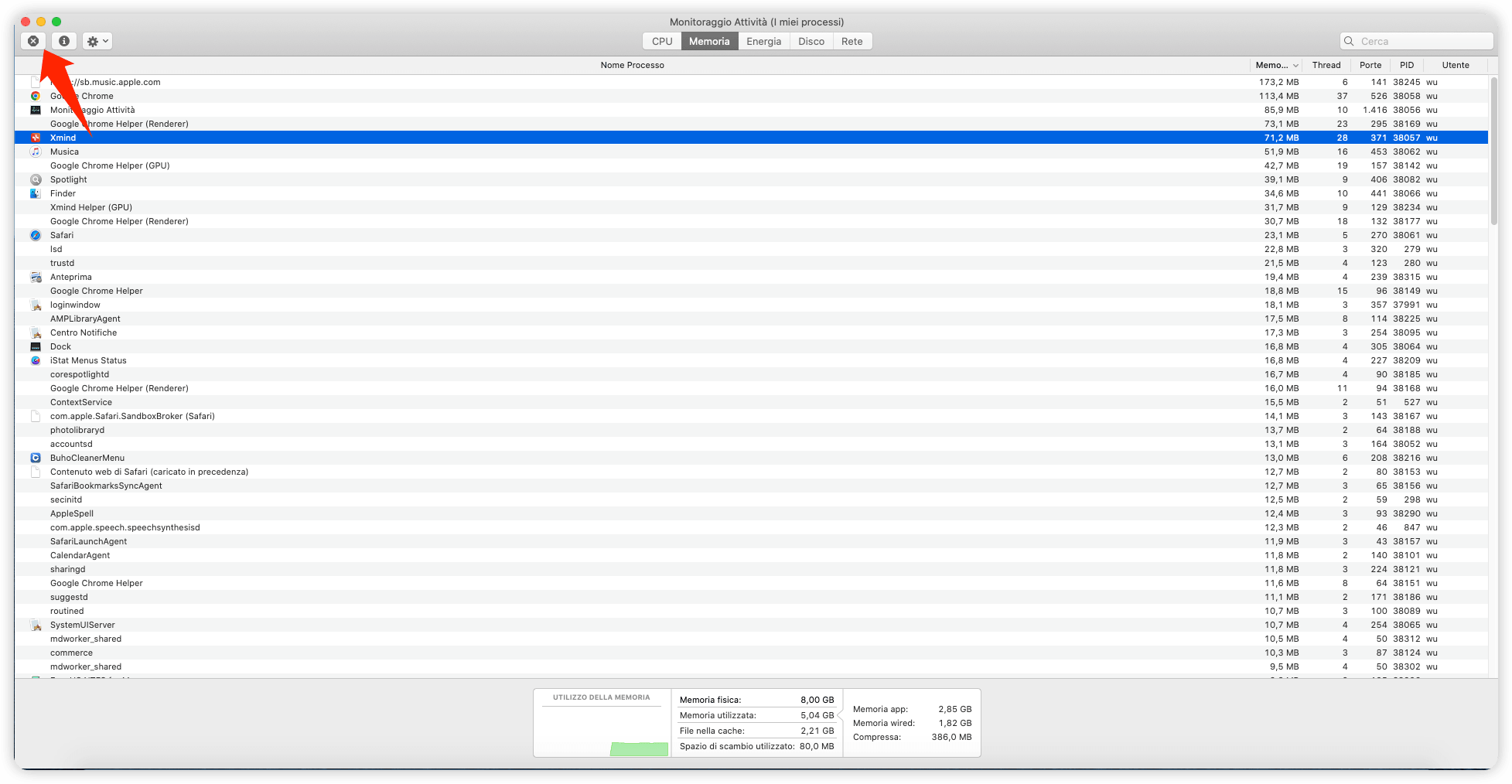Select the corespotlightd process

(751, 374)
